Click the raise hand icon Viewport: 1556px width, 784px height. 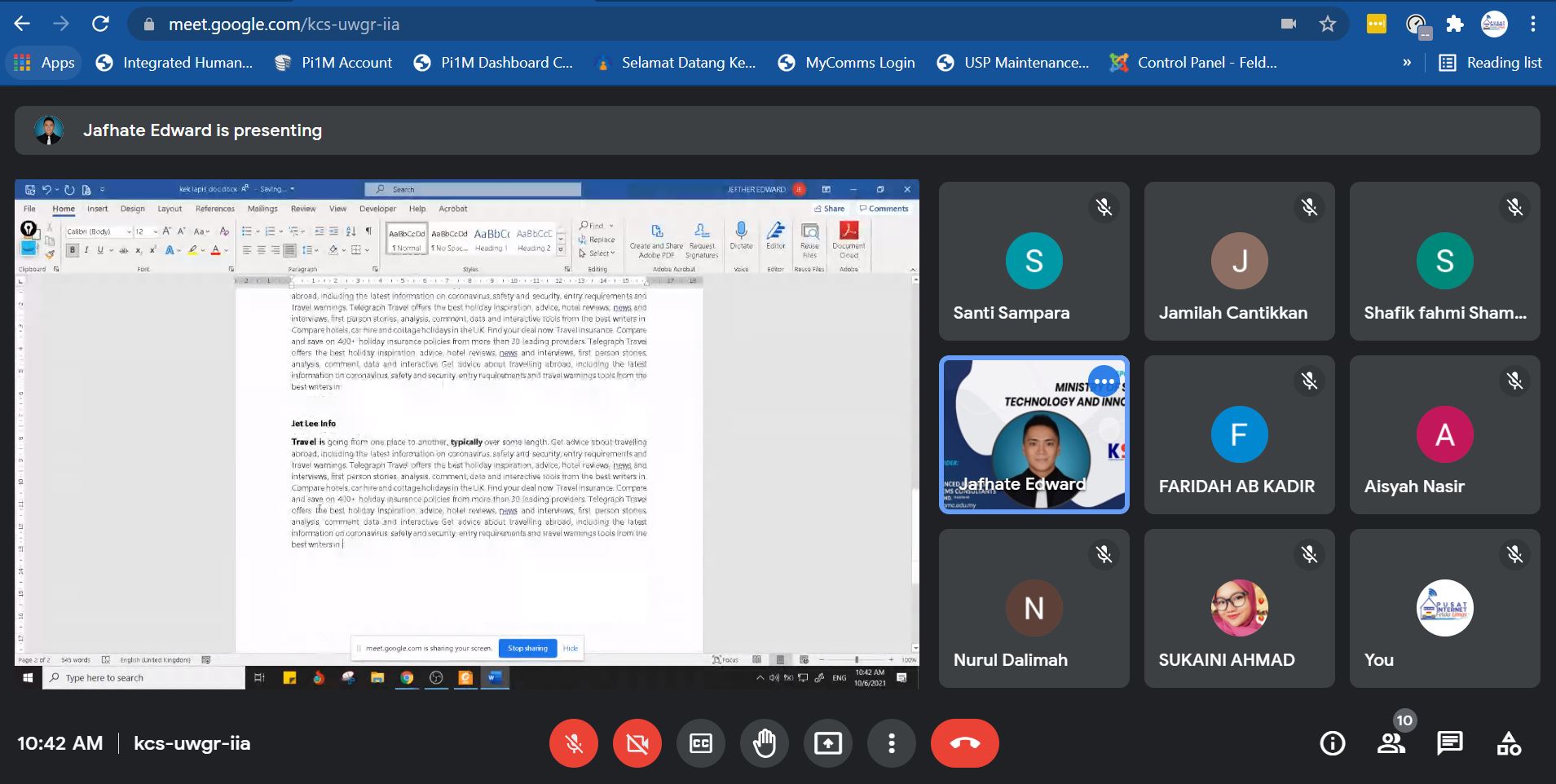click(764, 743)
